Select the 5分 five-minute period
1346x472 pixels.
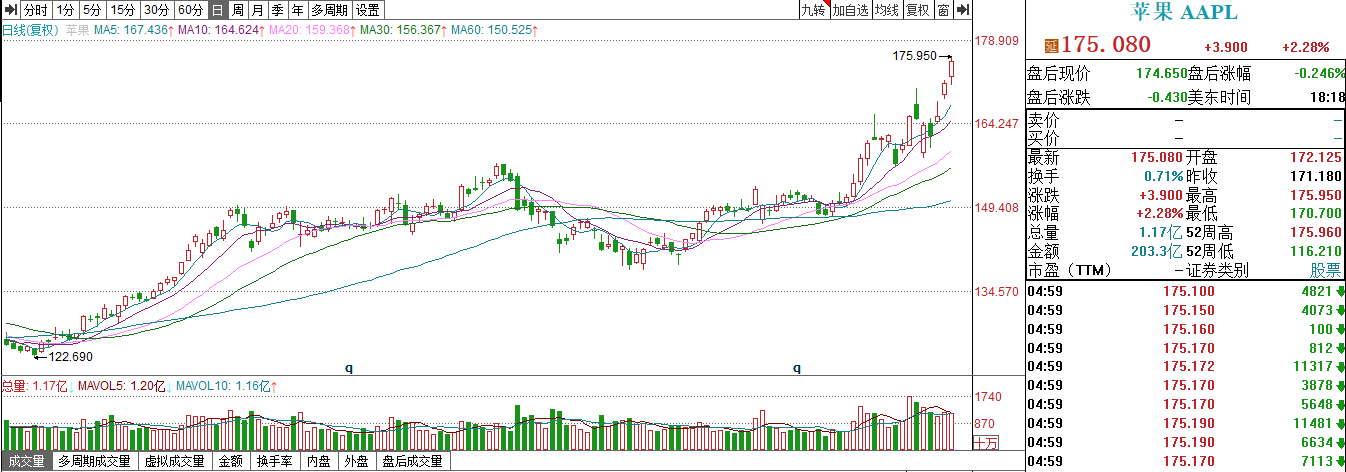[92, 10]
